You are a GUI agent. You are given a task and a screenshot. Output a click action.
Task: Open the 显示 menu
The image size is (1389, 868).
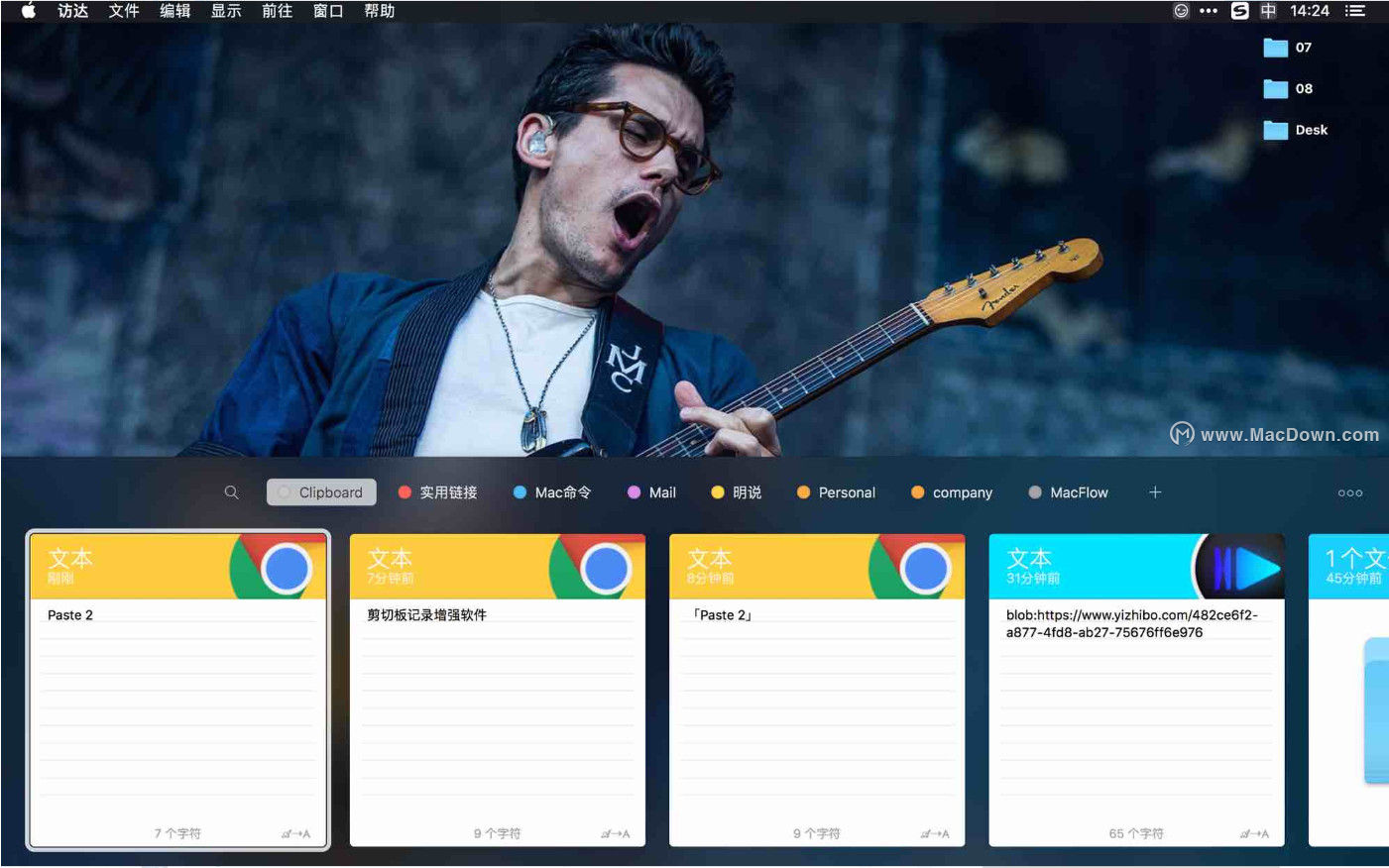[x=226, y=11]
